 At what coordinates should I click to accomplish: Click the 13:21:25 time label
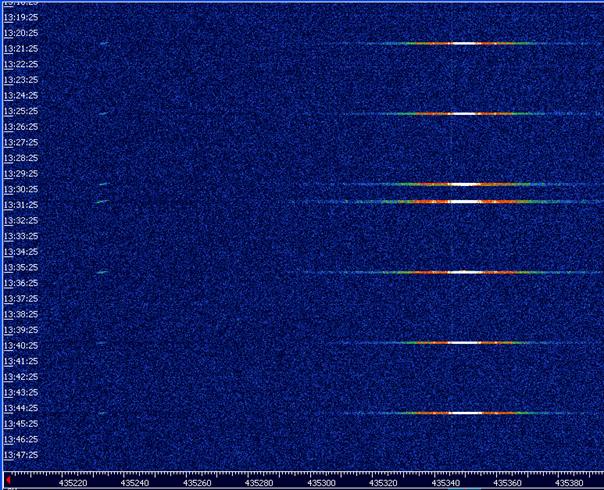(x=21, y=49)
